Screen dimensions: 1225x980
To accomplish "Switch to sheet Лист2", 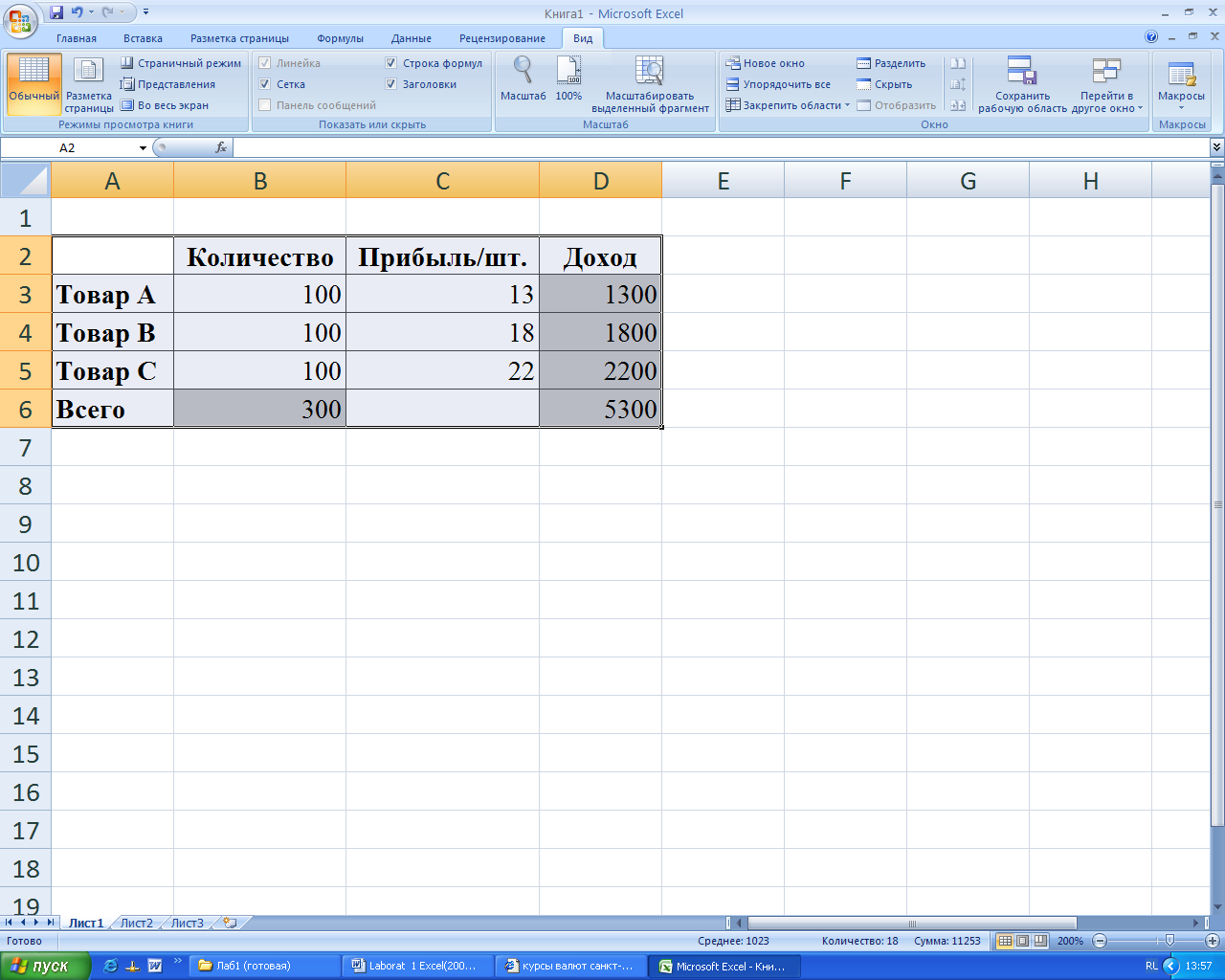I will [x=136, y=923].
